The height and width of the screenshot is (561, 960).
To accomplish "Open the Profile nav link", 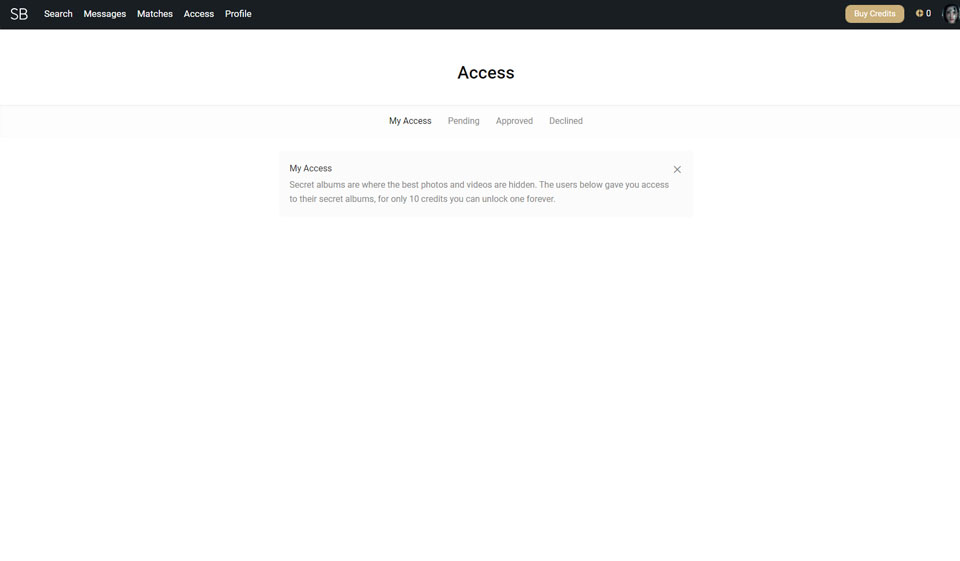I will click(x=238, y=14).
